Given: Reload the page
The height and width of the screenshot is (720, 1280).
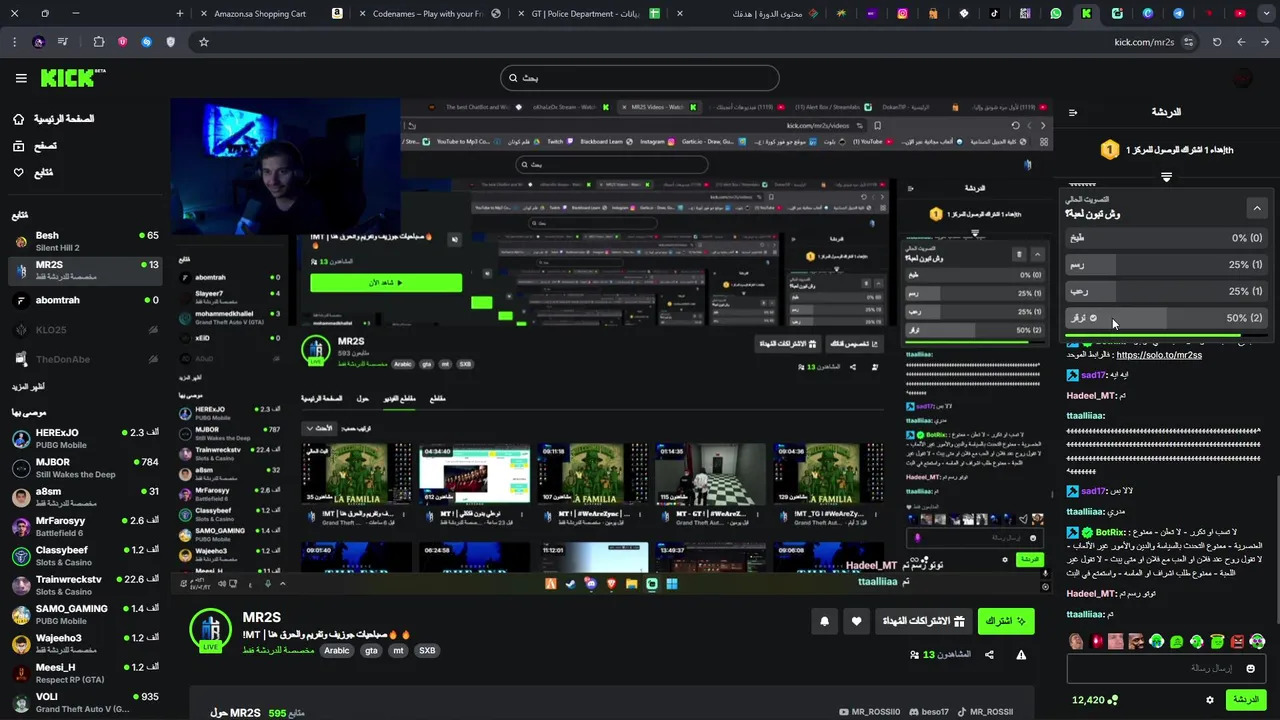Looking at the screenshot, I should (x=1217, y=42).
